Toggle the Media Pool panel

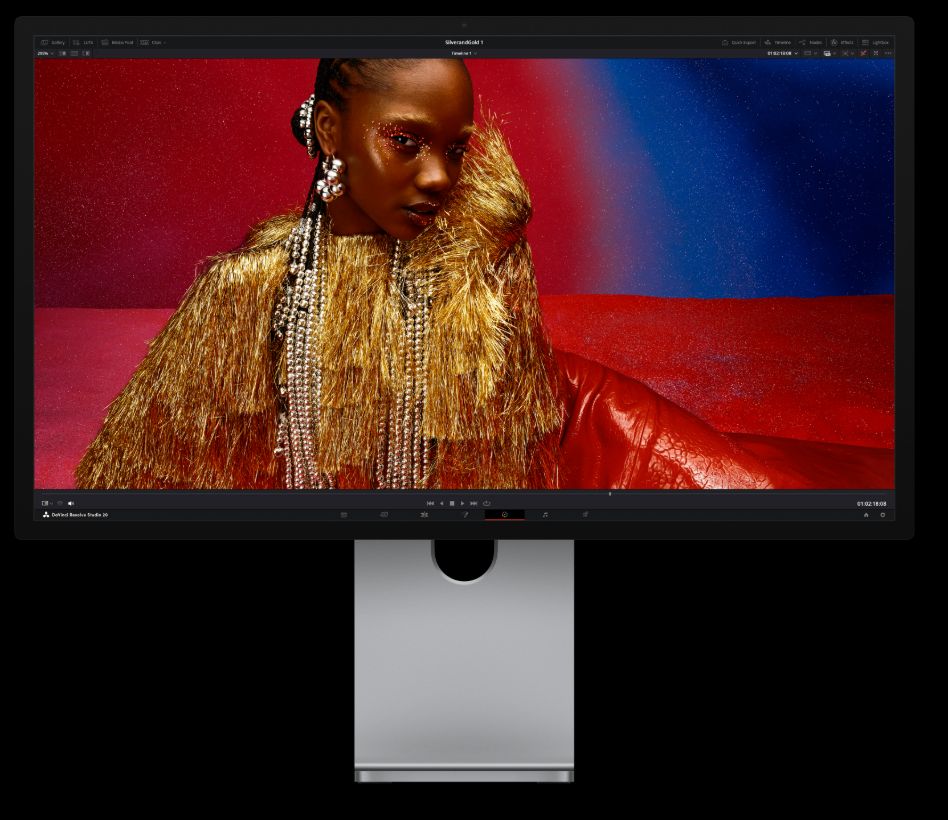pos(117,43)
